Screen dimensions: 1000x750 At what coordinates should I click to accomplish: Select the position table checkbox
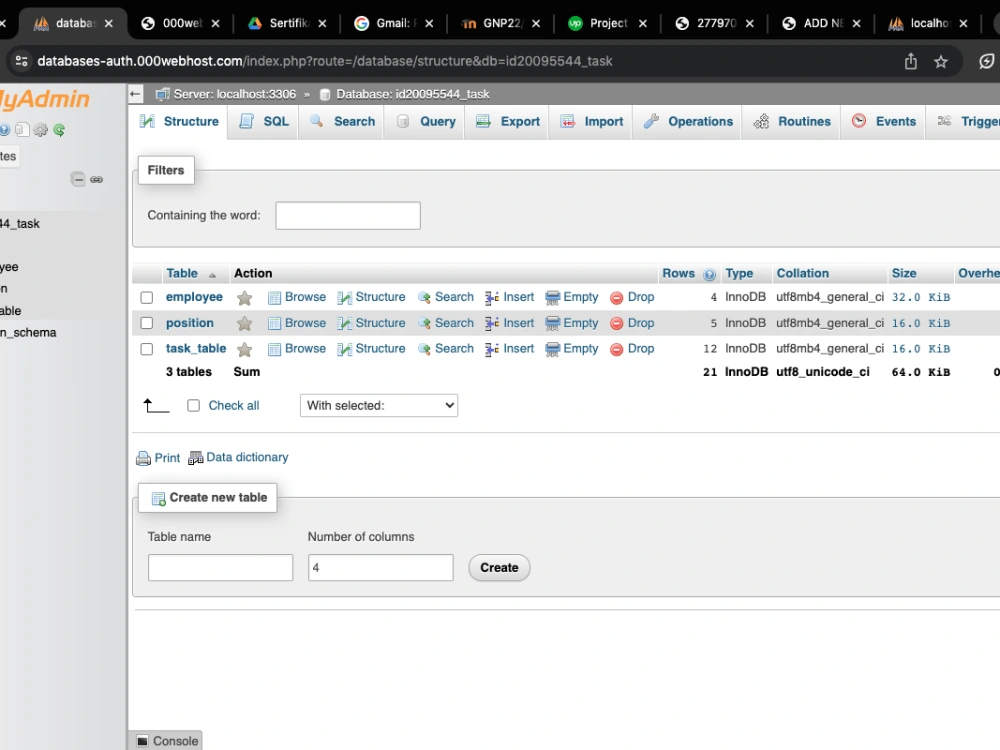(x=147, y=323)
